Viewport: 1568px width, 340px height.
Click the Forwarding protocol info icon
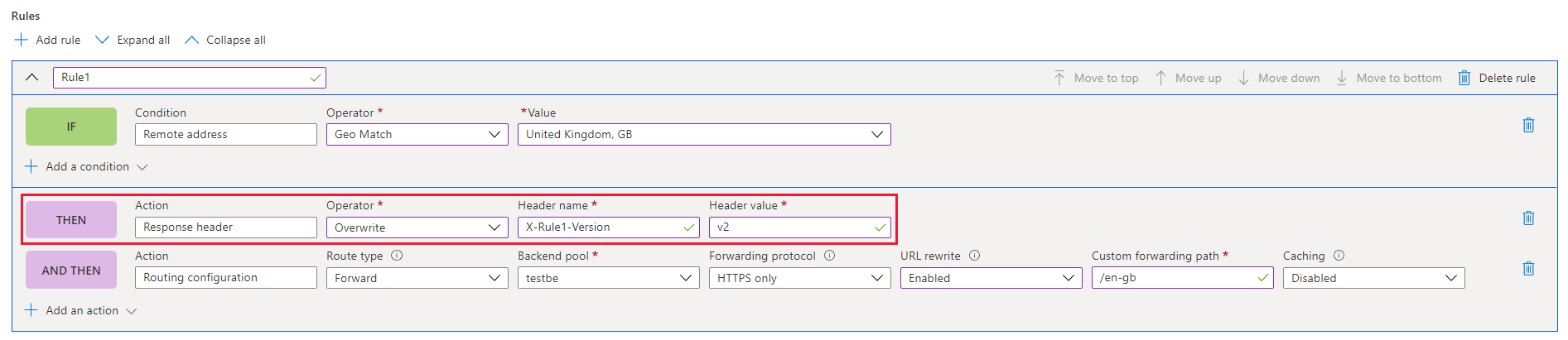[x=829, y=256]
